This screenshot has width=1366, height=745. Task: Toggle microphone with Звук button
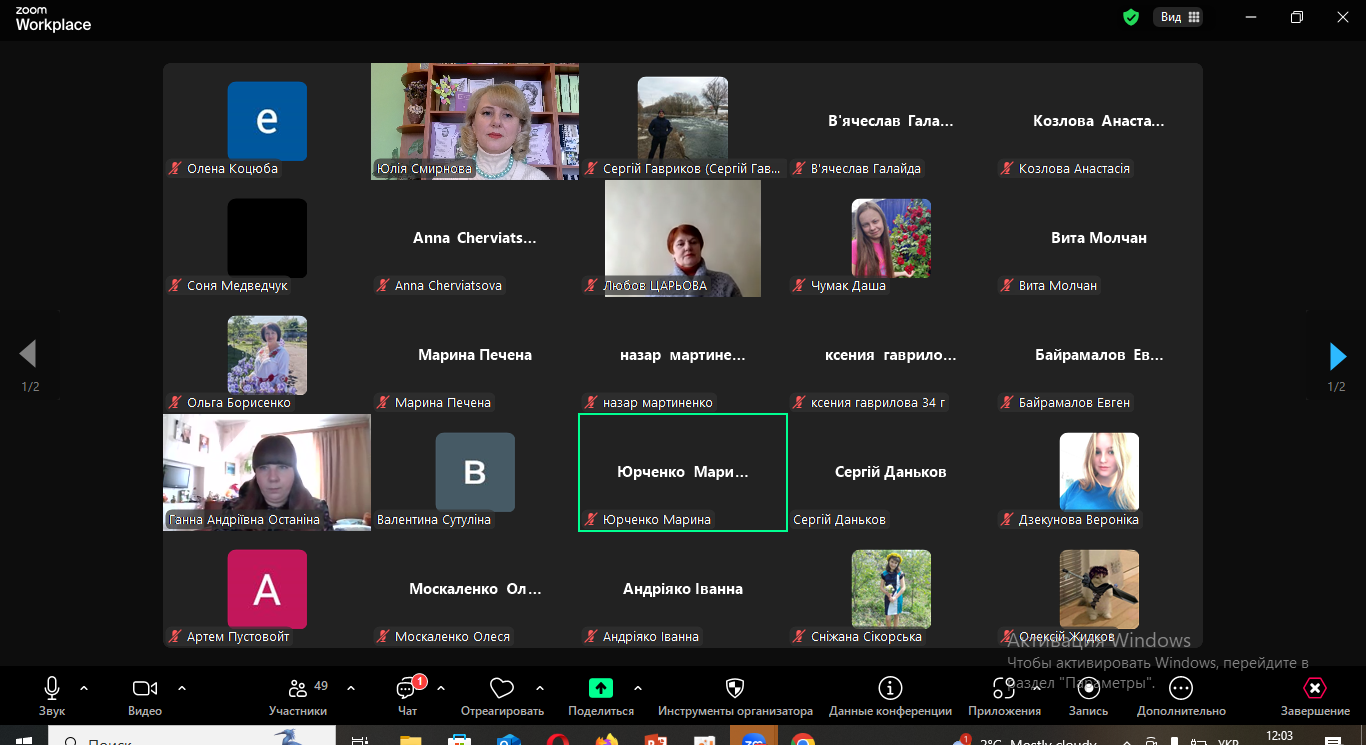[52, 689]
